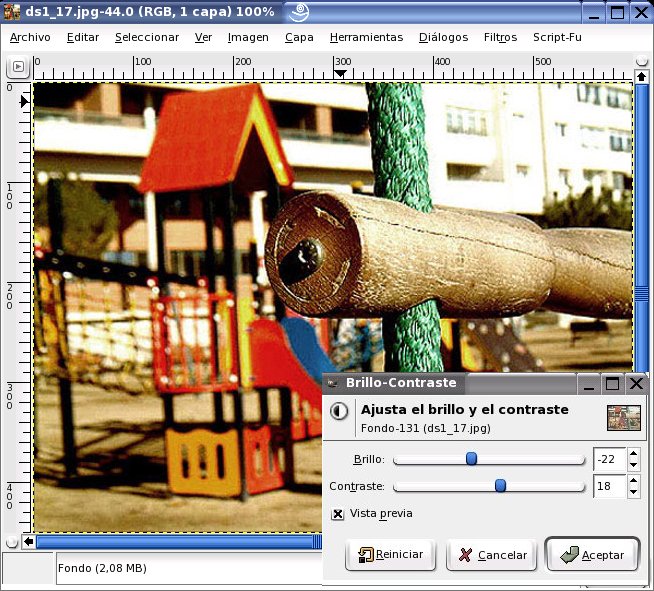654x591 pixels.
Task: Click the Brillo-Contraste dialog title bar icon
Action: 332,383
